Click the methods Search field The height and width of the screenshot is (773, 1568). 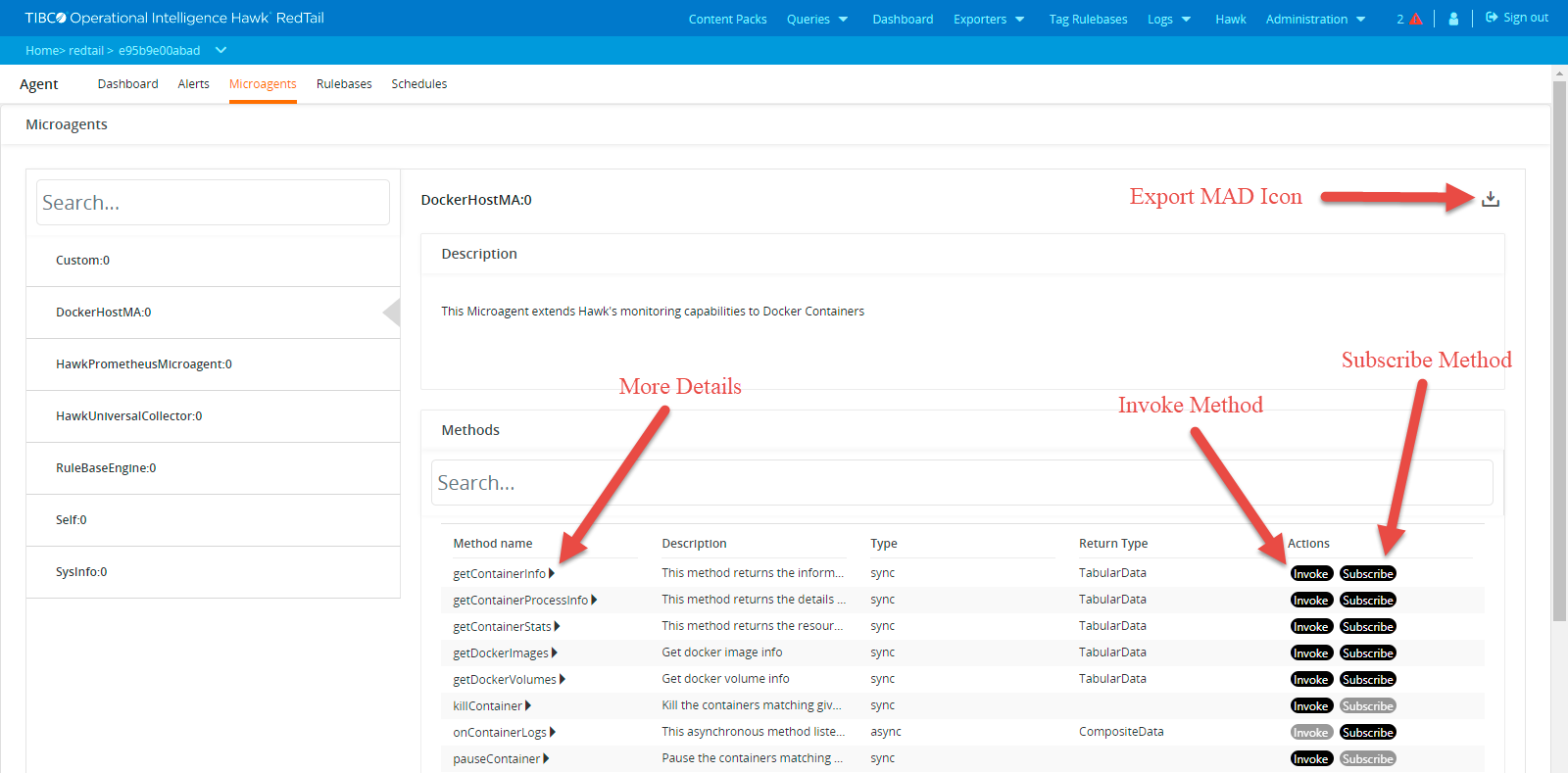tap(960, 483)
